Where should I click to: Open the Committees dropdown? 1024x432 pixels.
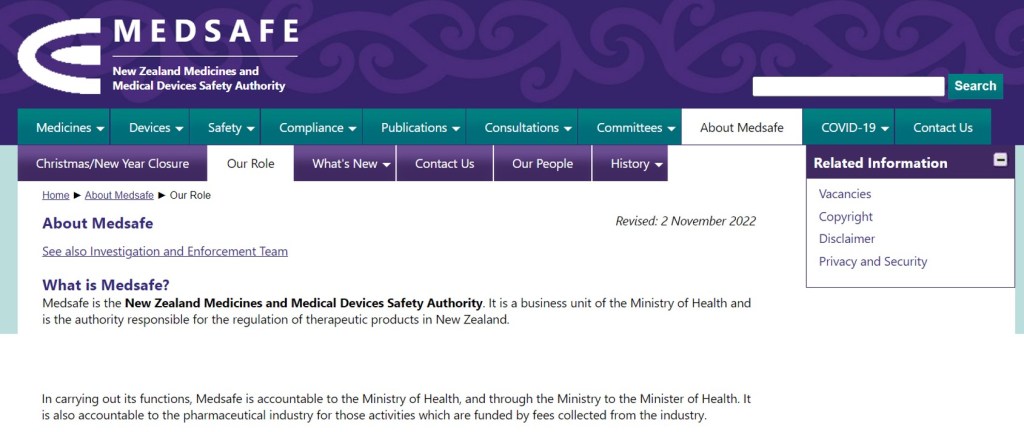[636, 128]
